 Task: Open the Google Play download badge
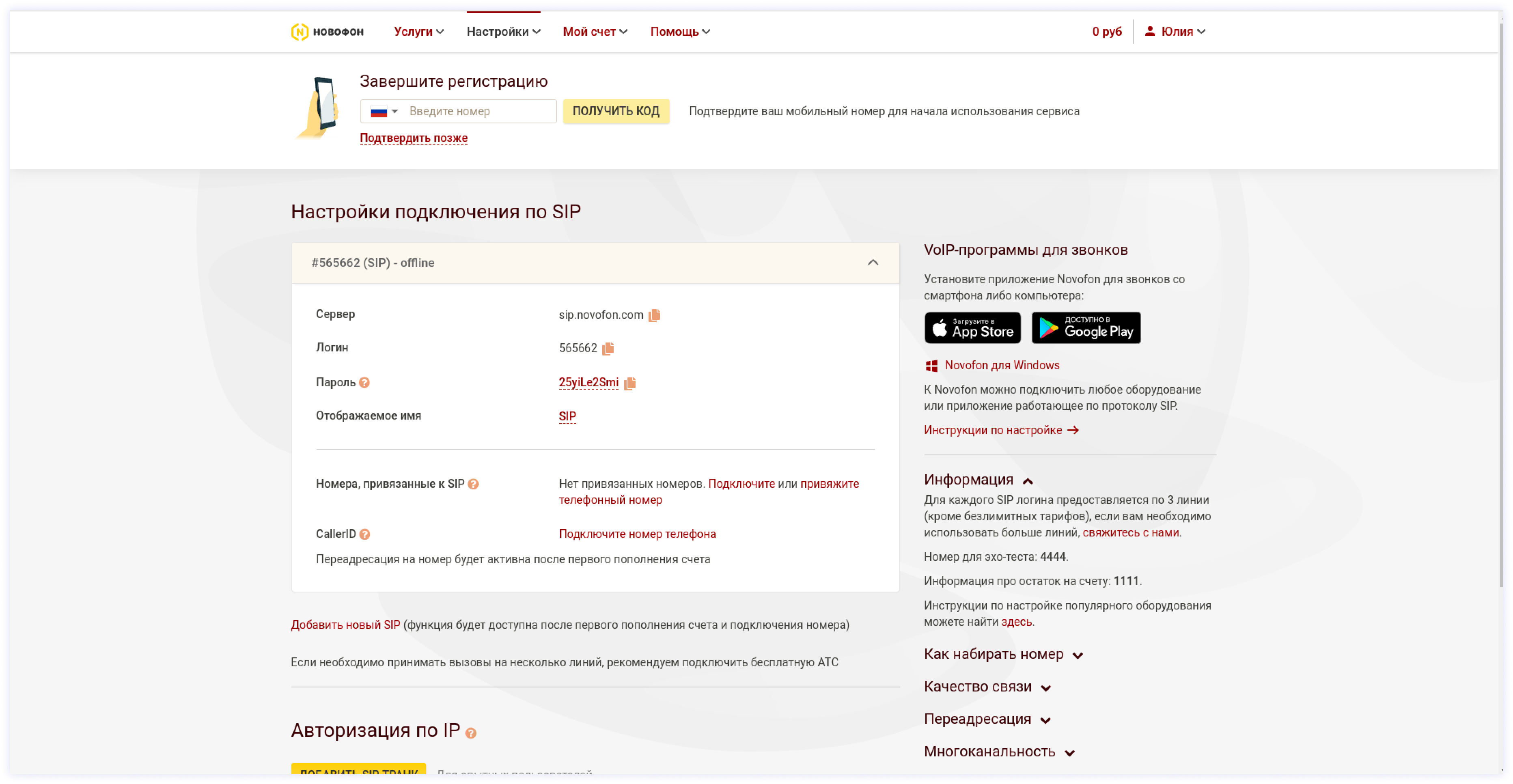pos(1086,328)
